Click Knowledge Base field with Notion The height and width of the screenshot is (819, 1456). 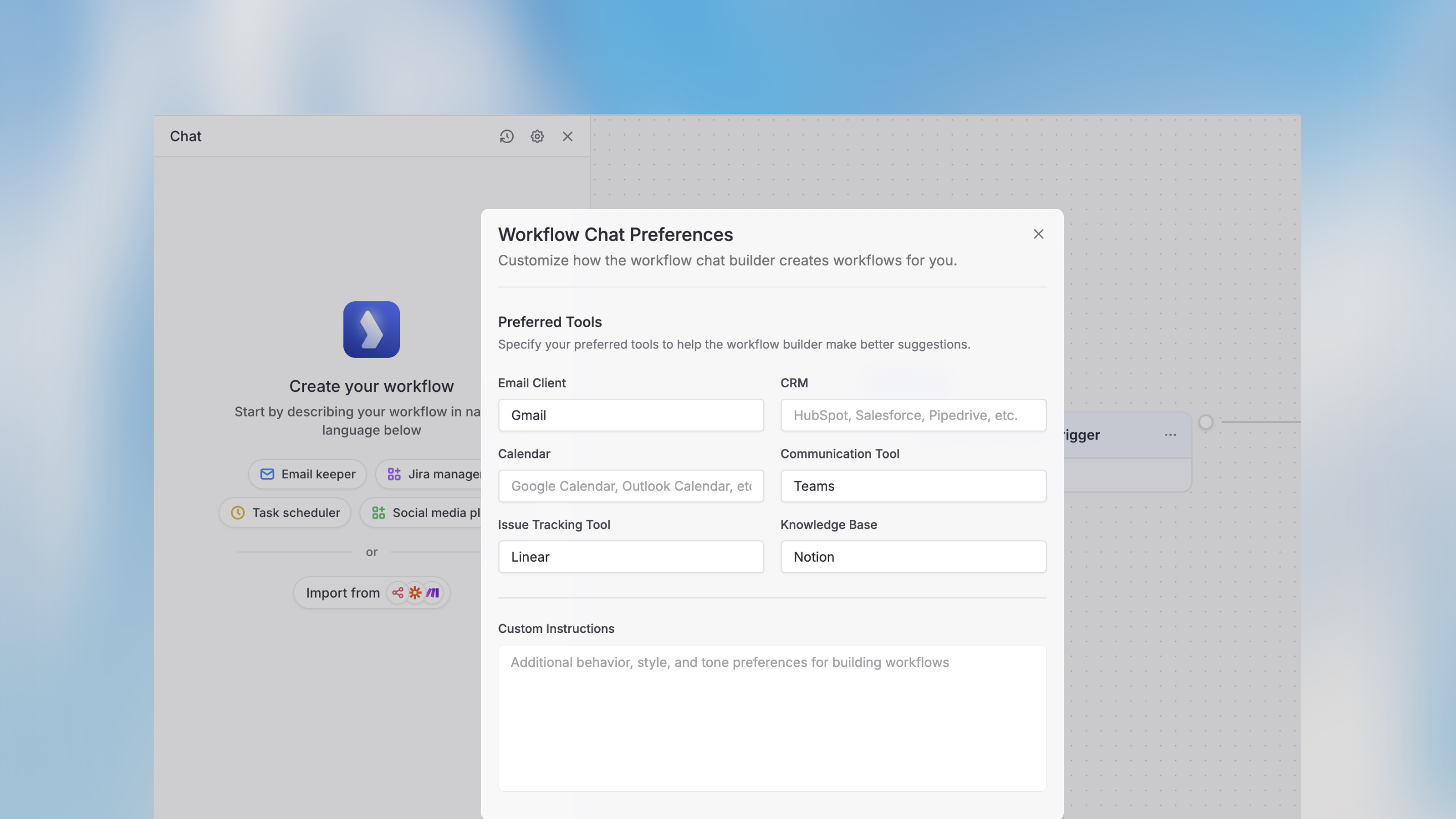tap(913, 557)
